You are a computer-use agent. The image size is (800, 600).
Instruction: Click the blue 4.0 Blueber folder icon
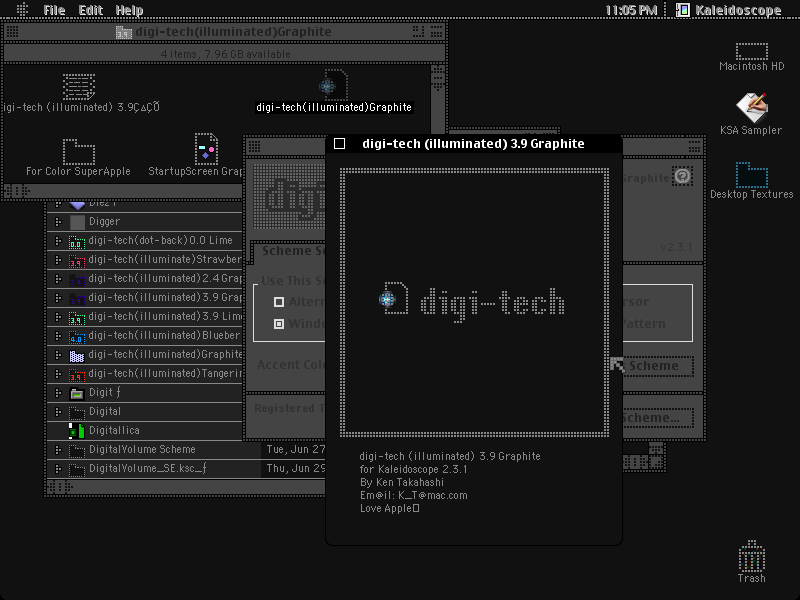click(x=77, y=336)
